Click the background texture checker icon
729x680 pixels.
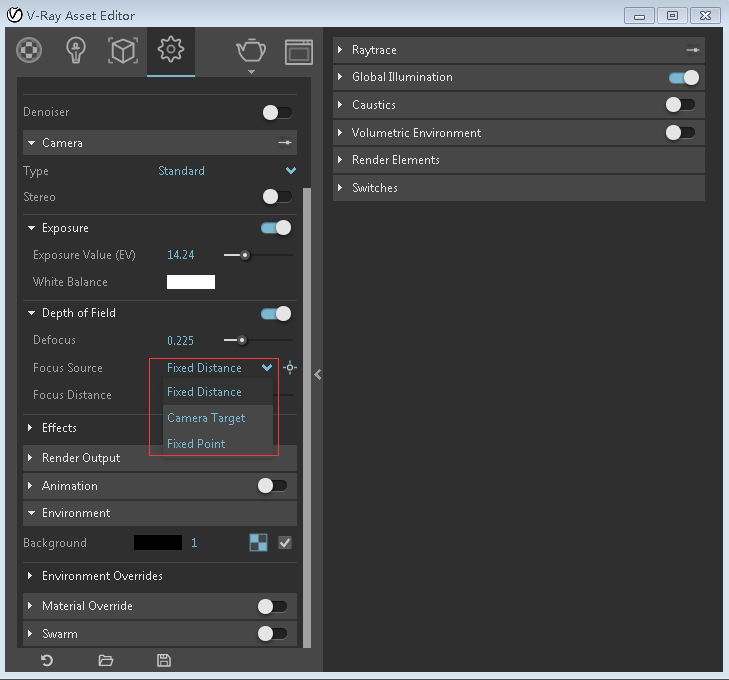tap(258, 543)
